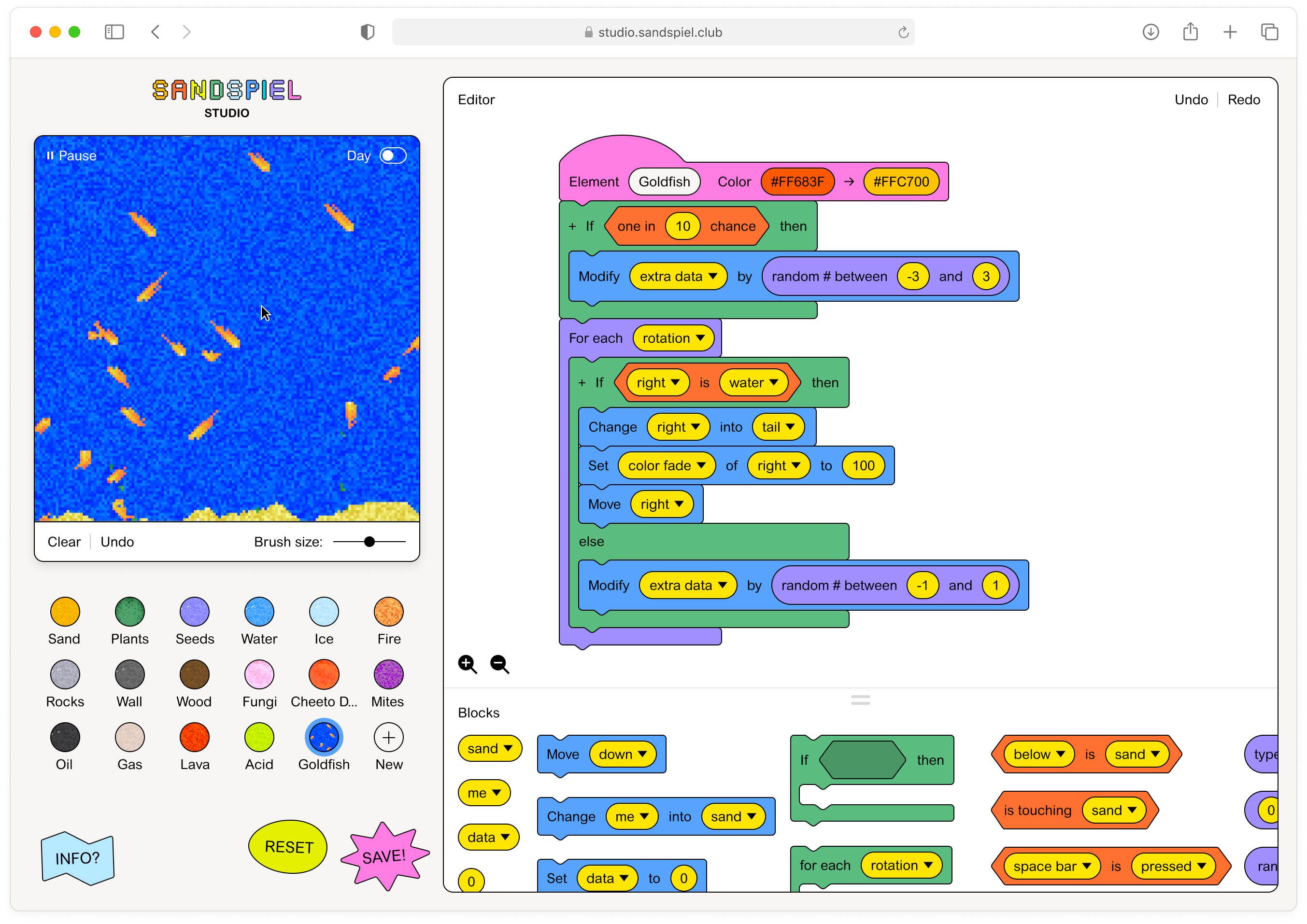1307x924 pixels.
Task: Reload the page
Action: 903,32
